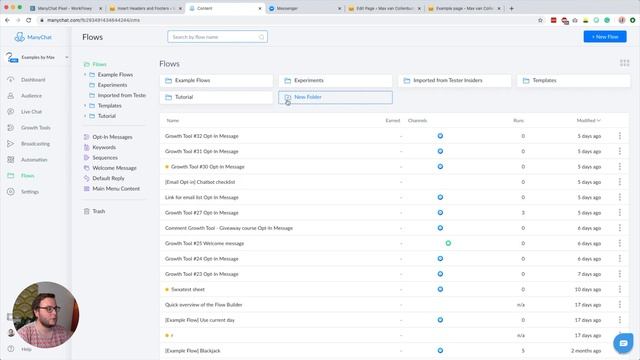Open Growth Tools in the sidebar
Viewport: 640px width, 360px height.
click(36, 128)
